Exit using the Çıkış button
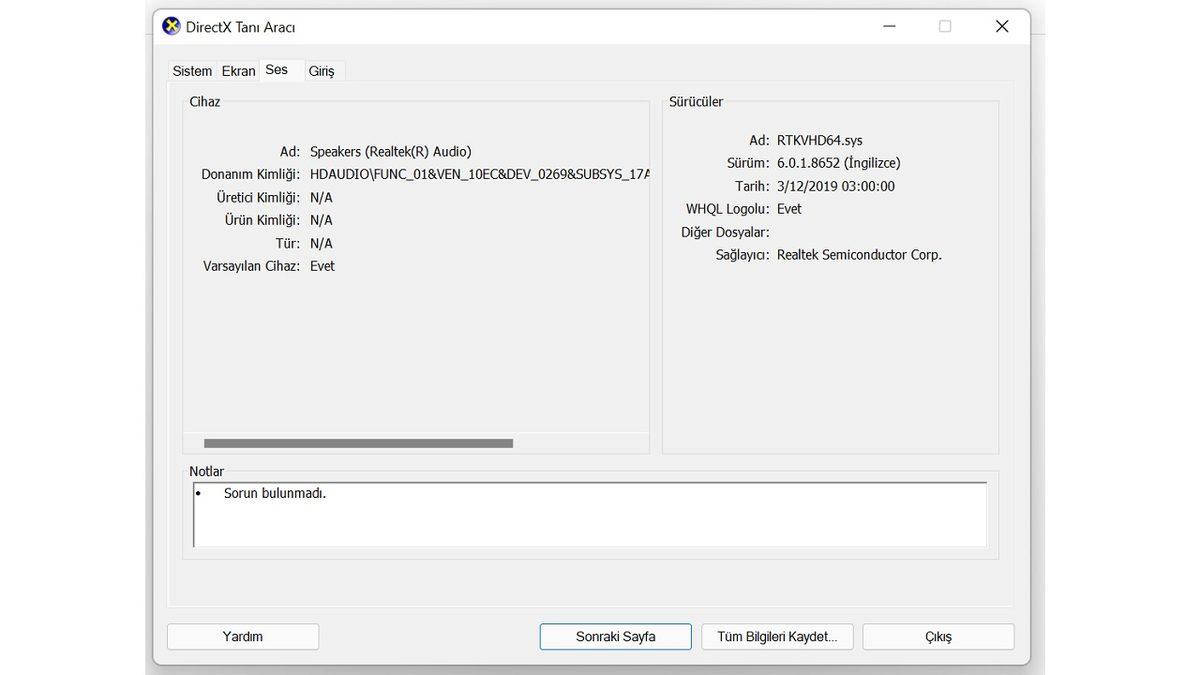The height and width of the screenshot is (675, 1200). [938, 637]
